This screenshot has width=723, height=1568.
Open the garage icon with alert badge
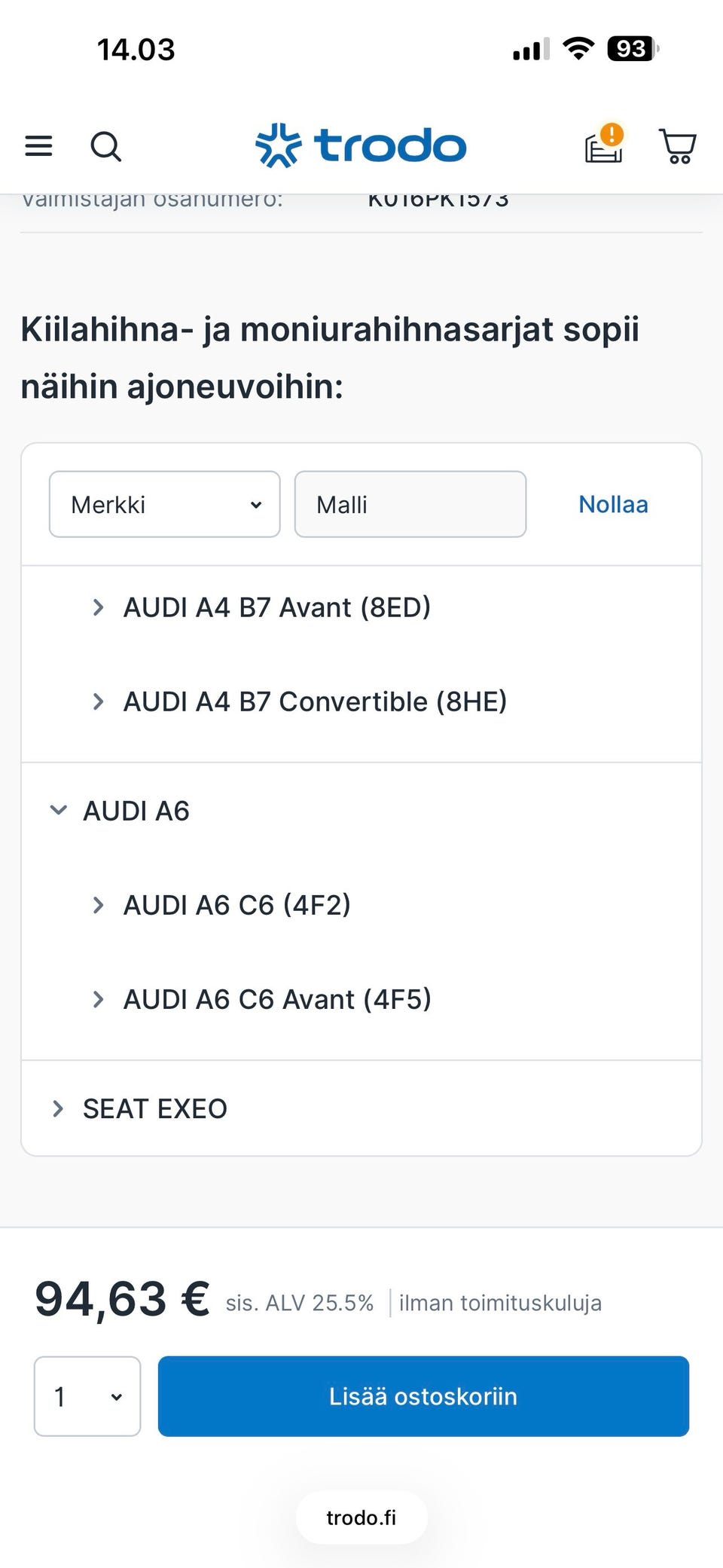coord(605,143)
